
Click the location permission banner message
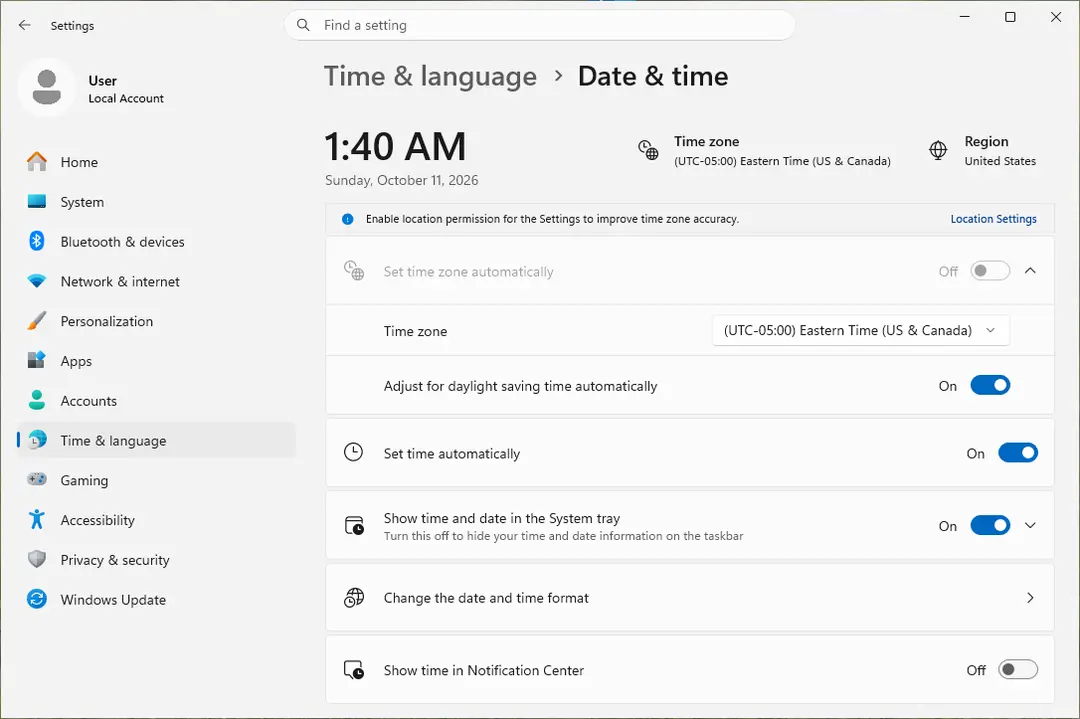coord(552,219)
